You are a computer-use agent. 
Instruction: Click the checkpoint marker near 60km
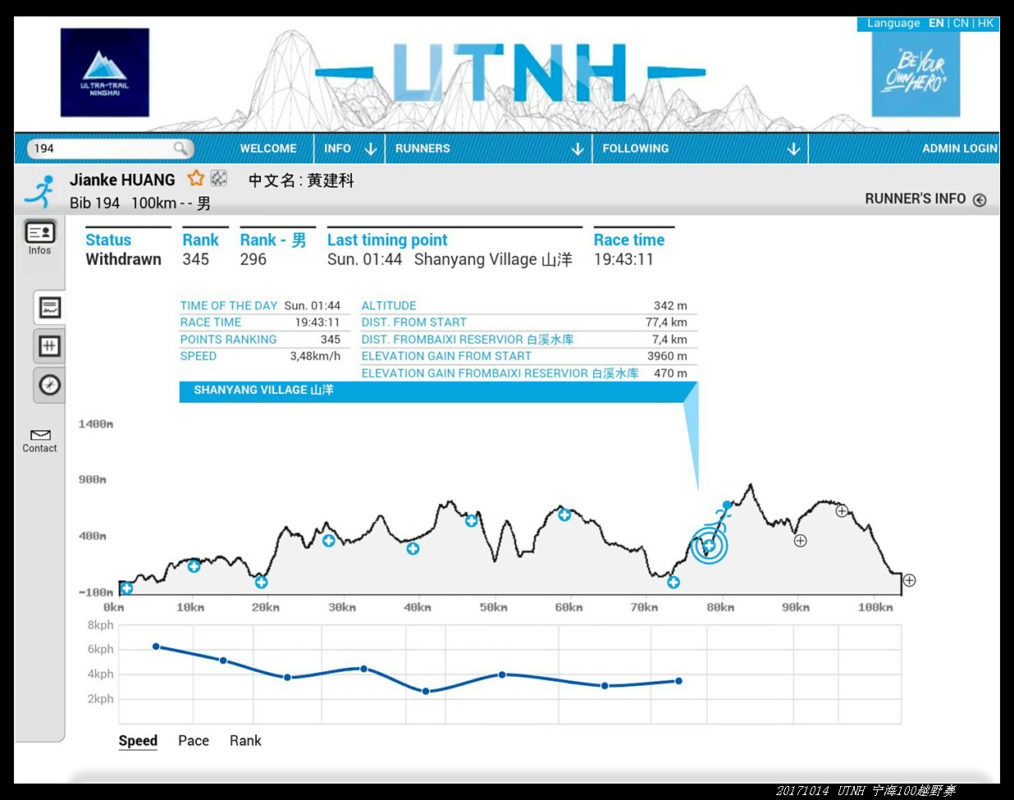click(565, 515)
